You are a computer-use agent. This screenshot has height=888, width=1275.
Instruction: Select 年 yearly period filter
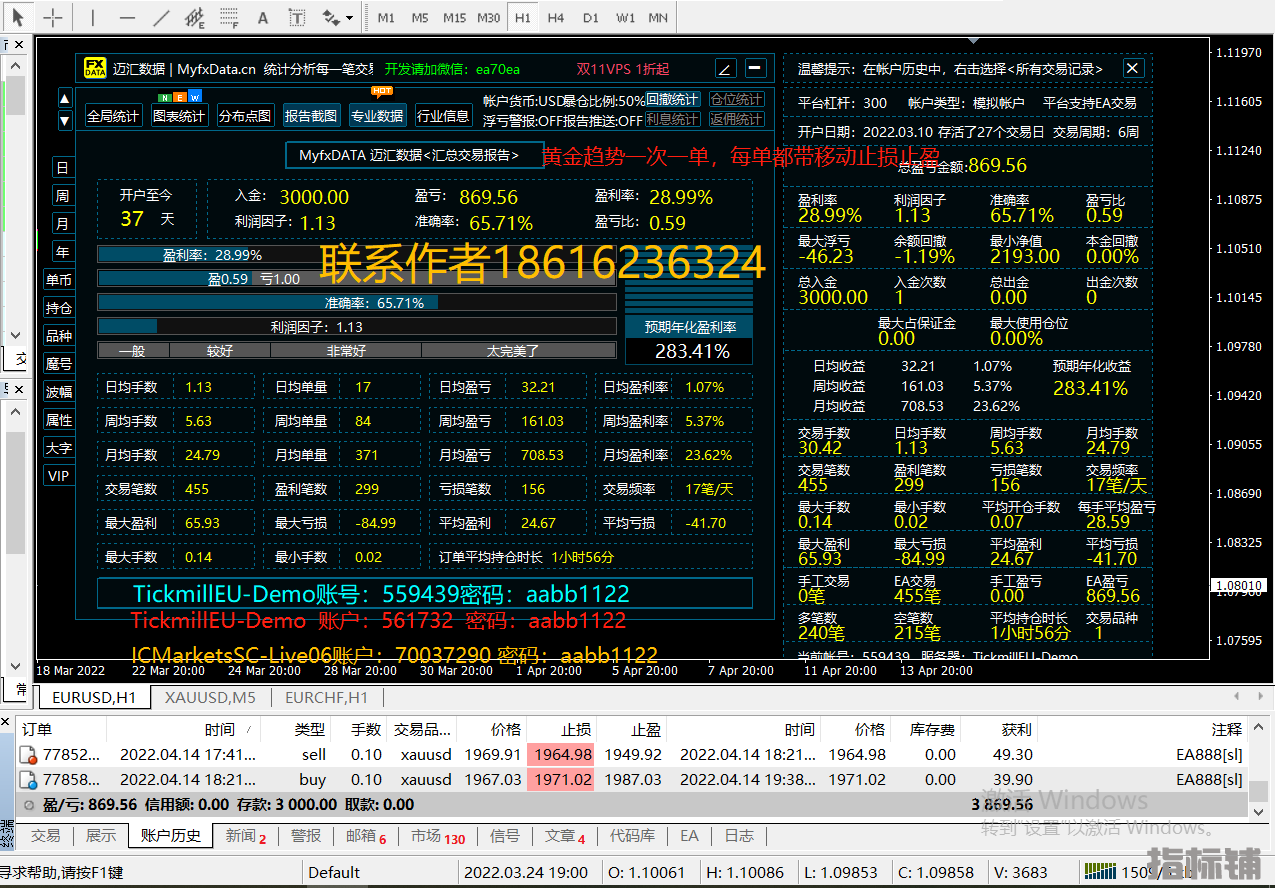pos(63,252)
